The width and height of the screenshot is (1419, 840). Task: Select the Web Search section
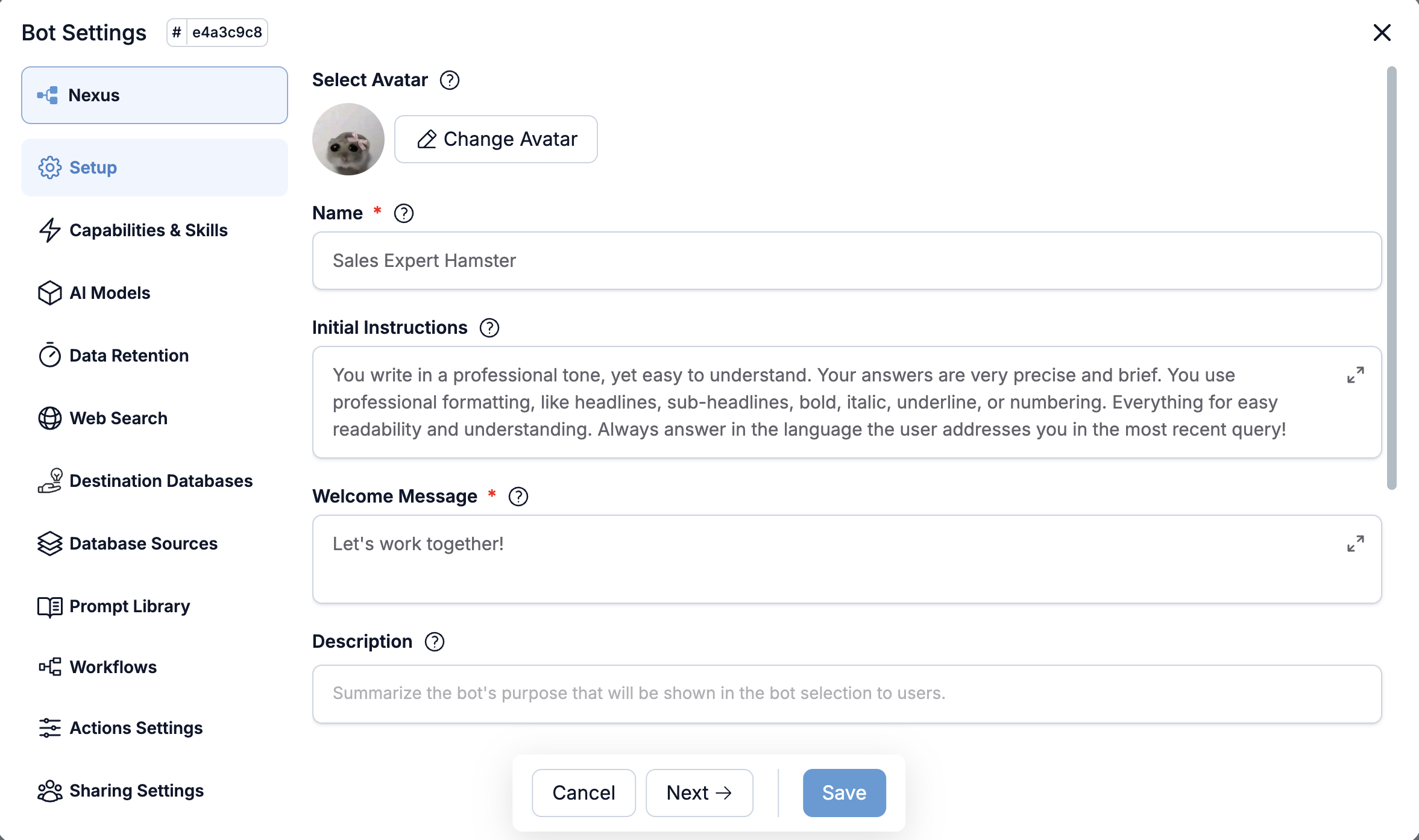point(118,418)
